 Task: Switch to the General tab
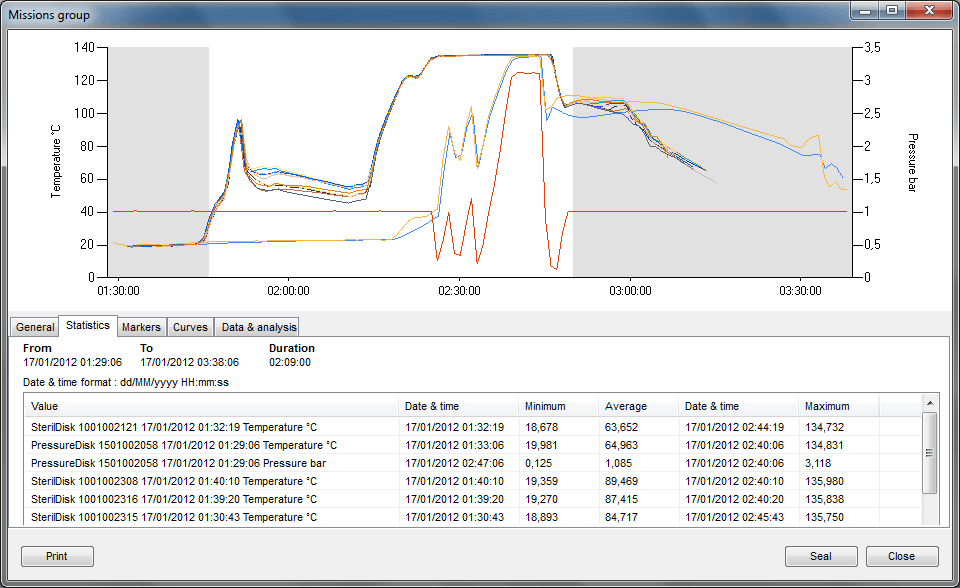34,327
